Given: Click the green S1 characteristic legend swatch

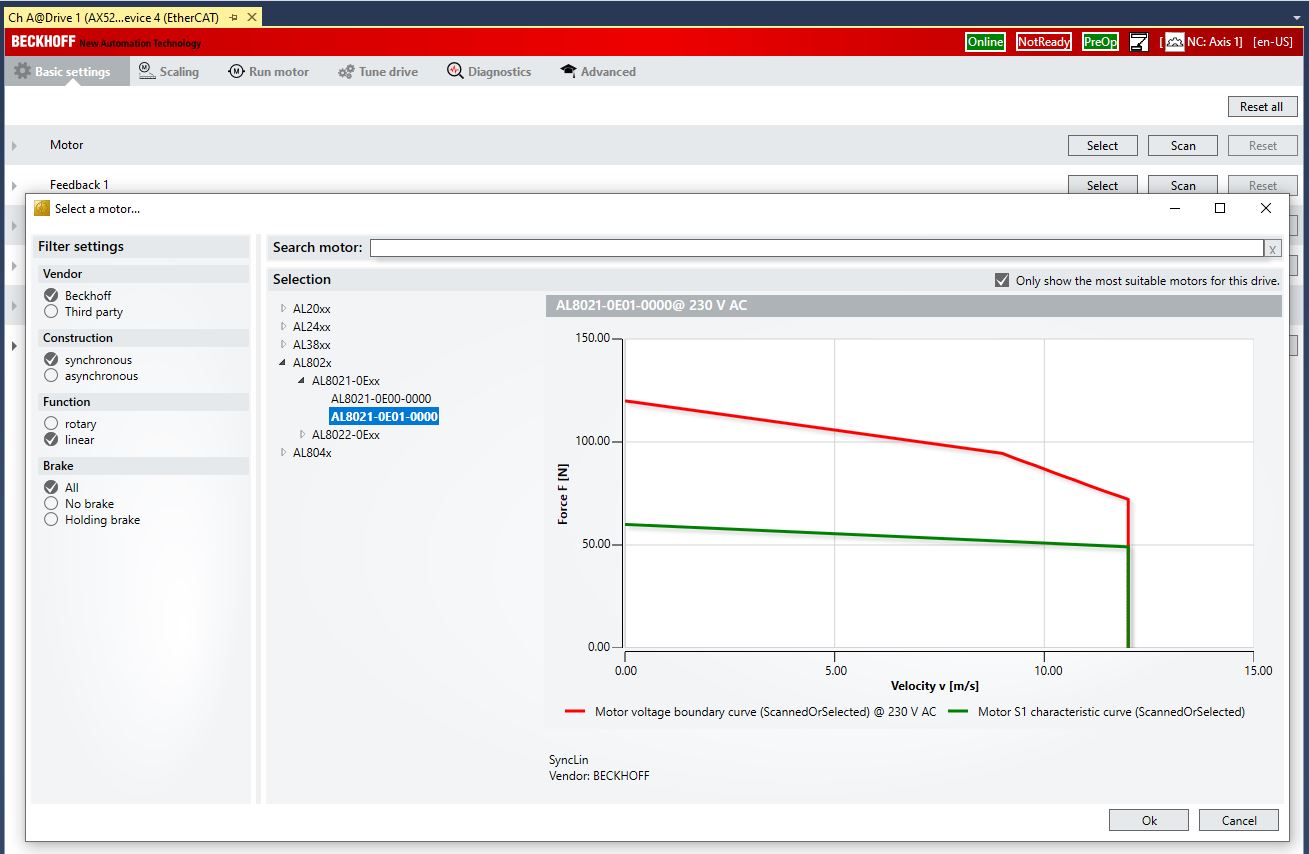Looking at the screenshot, I should click(x=958, y=712).
